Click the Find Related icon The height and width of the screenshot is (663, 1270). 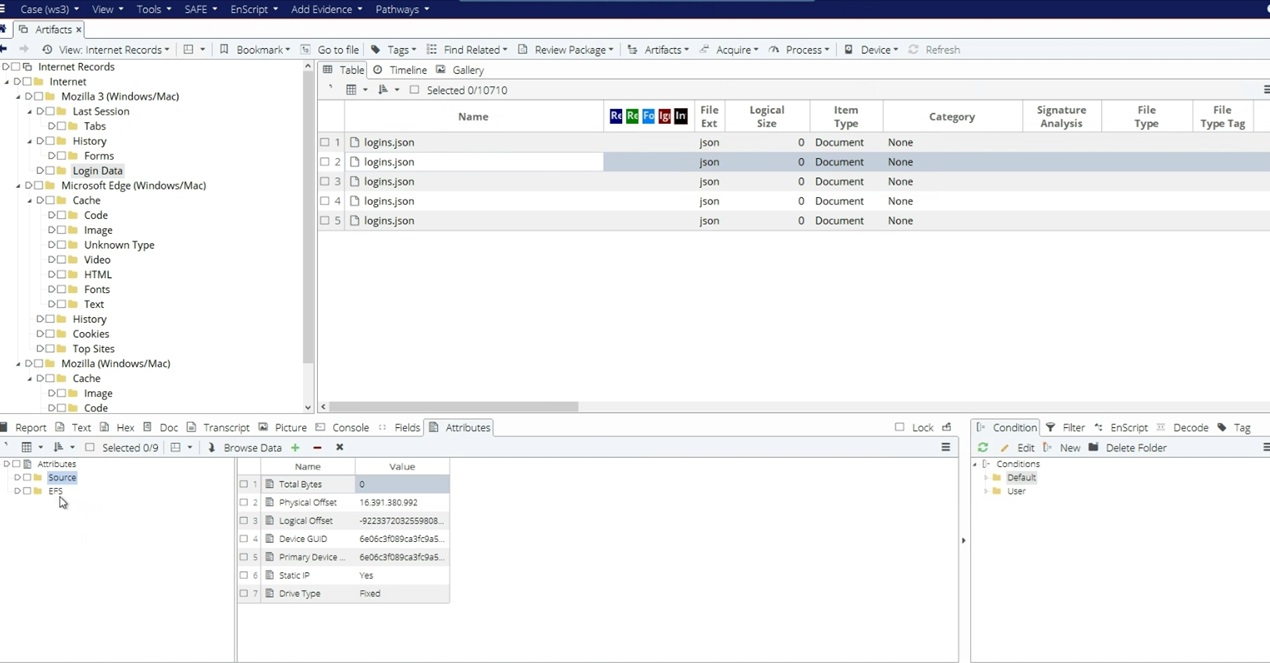pyautogui.click(x=432, y=50)
